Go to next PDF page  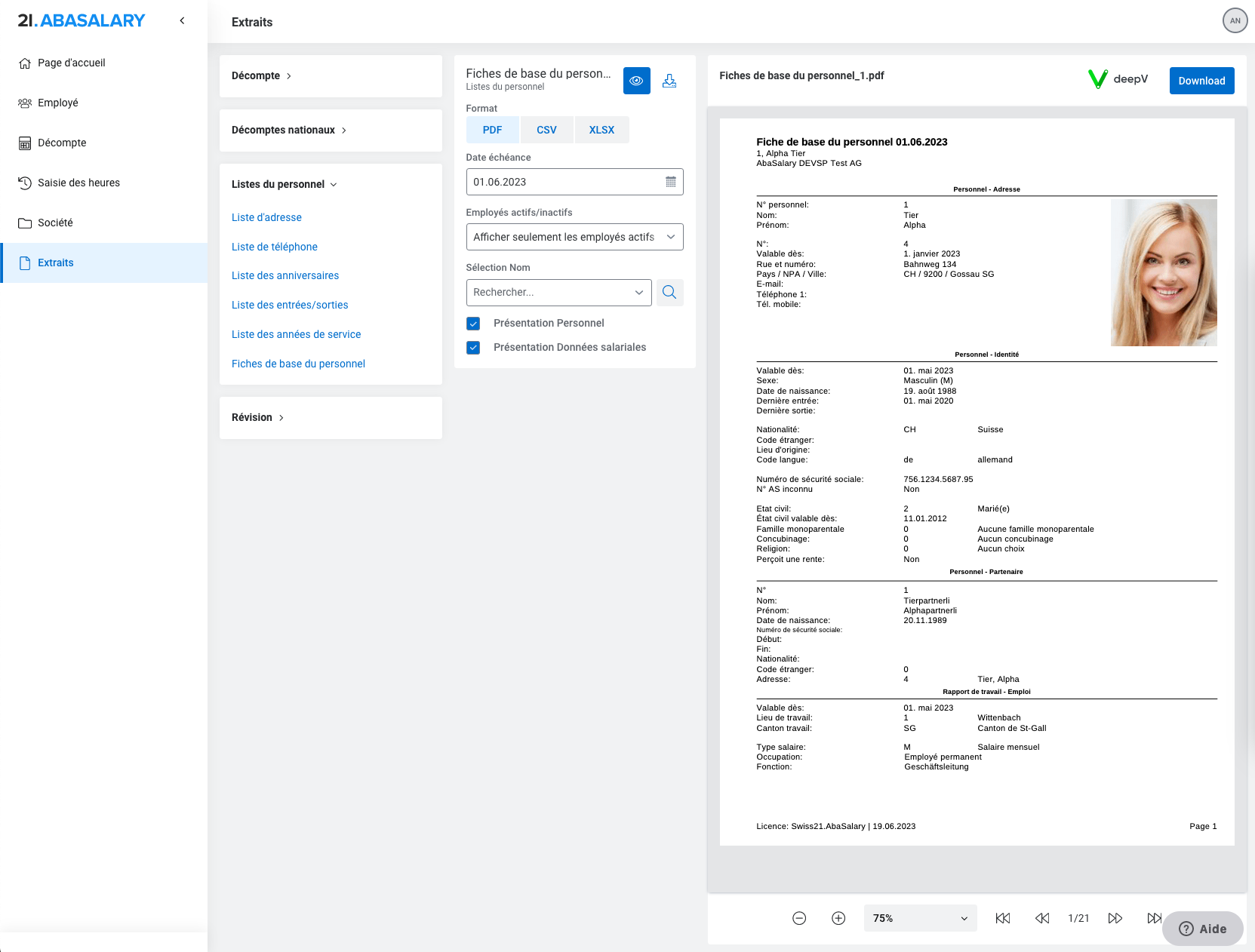[1115, 918]
